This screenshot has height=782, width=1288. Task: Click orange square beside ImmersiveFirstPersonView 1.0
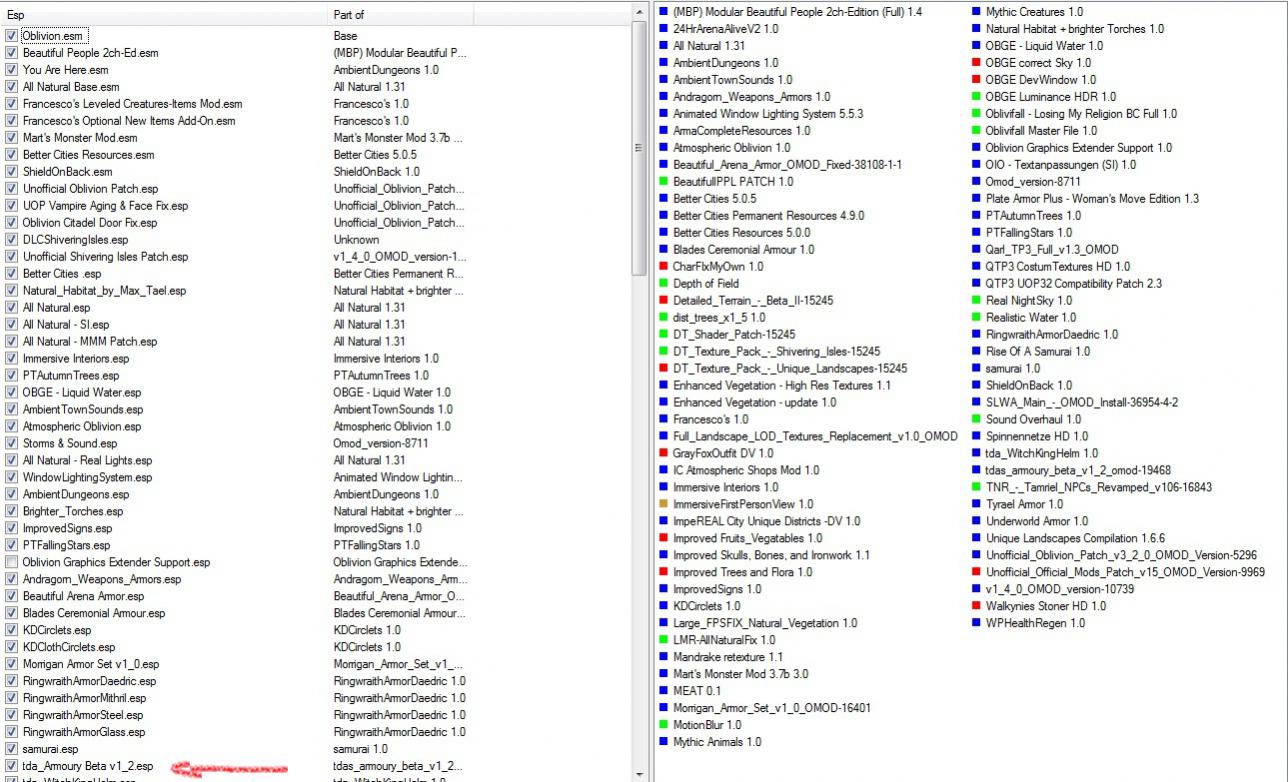pyautogui.click(x=663, y=505)
